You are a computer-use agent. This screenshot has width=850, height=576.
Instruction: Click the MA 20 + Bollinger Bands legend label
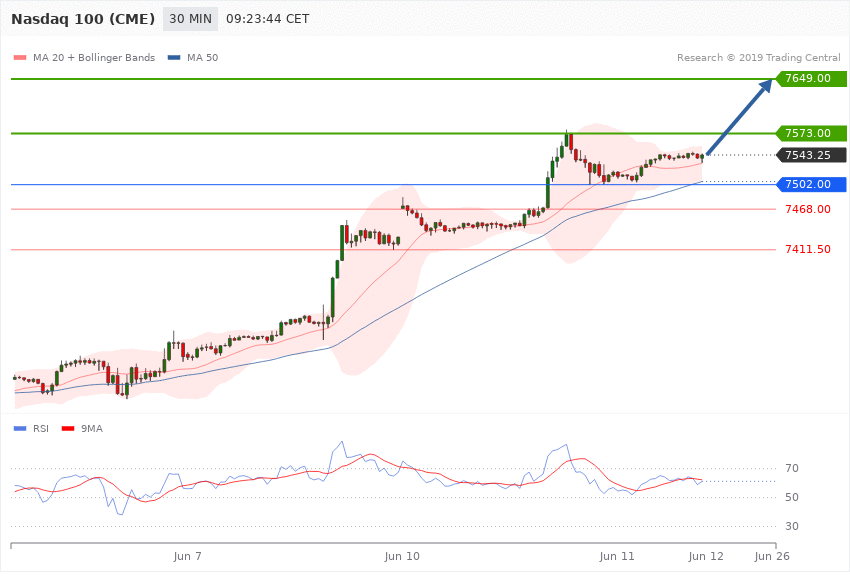pos(94,57)
